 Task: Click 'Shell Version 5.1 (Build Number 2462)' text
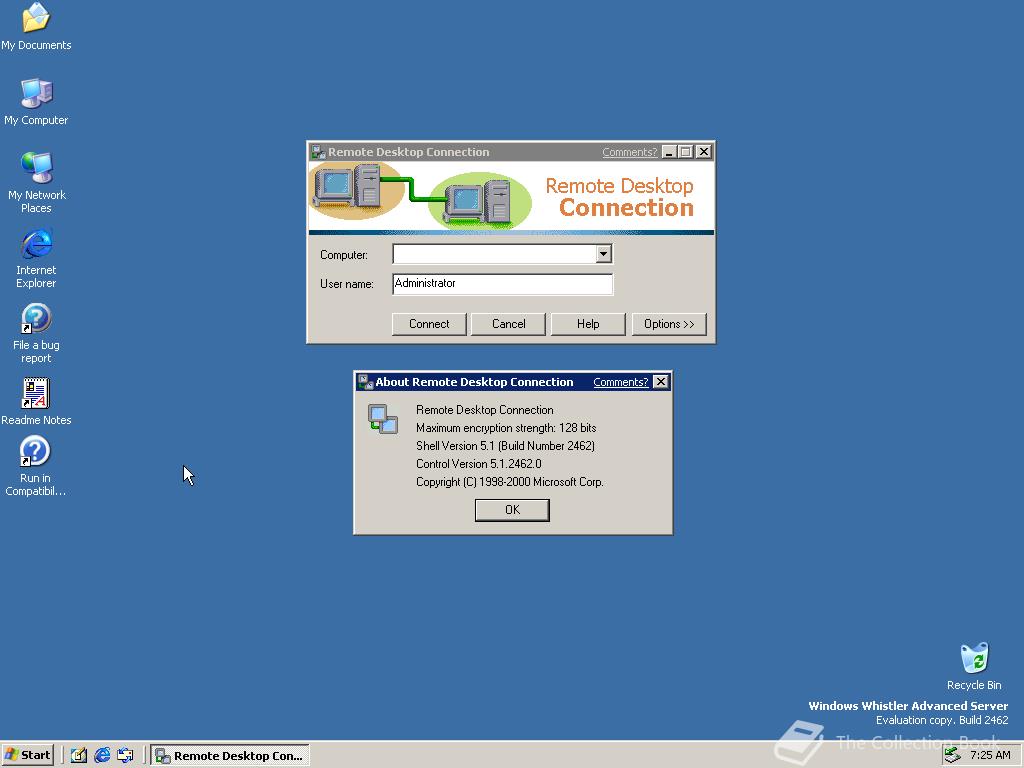[x=505, y=446]
